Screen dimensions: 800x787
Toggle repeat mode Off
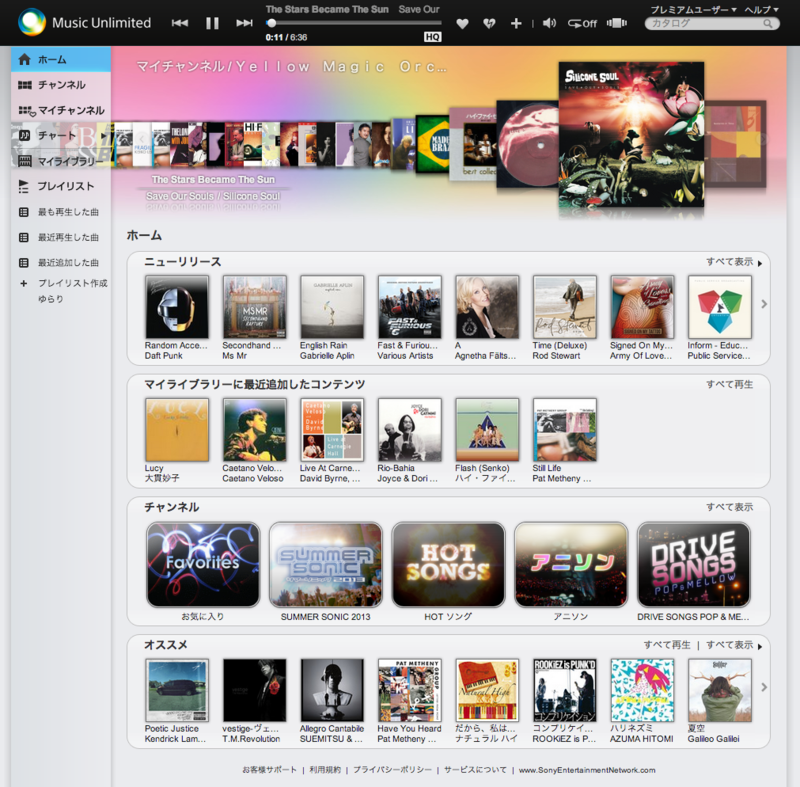coord(582,23)
